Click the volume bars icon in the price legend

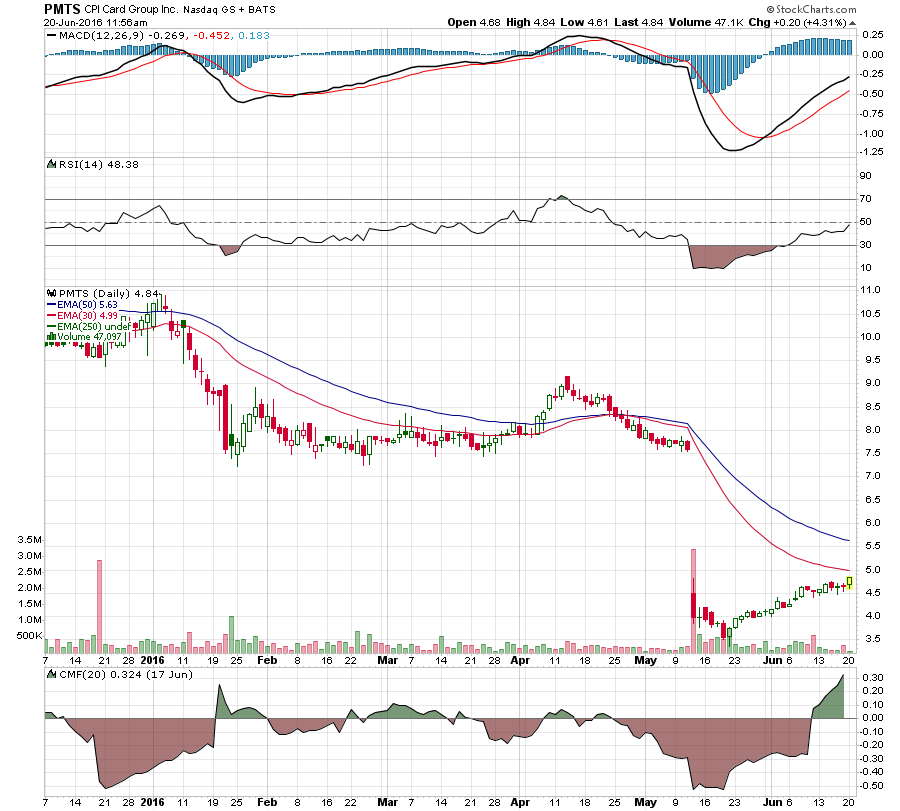[x=52, y=336]
